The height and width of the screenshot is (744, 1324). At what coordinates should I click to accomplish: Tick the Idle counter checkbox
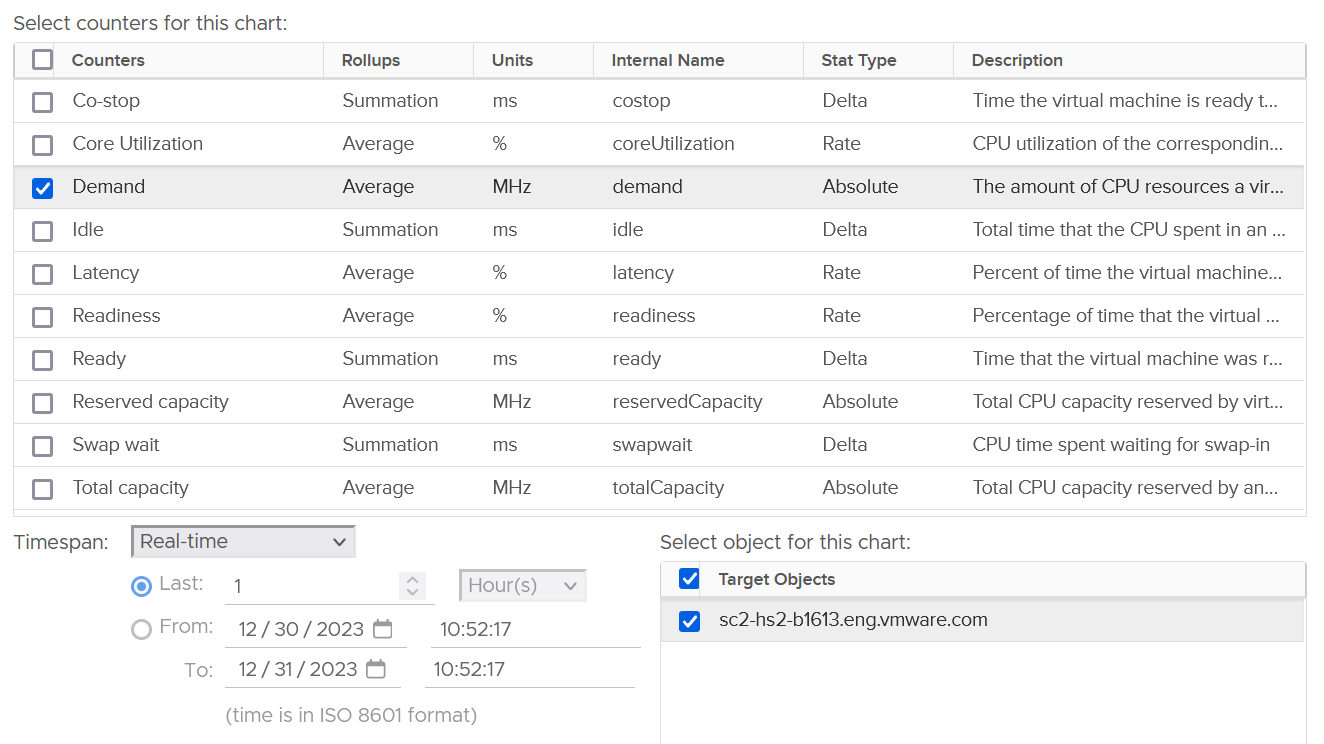(42, 231)
